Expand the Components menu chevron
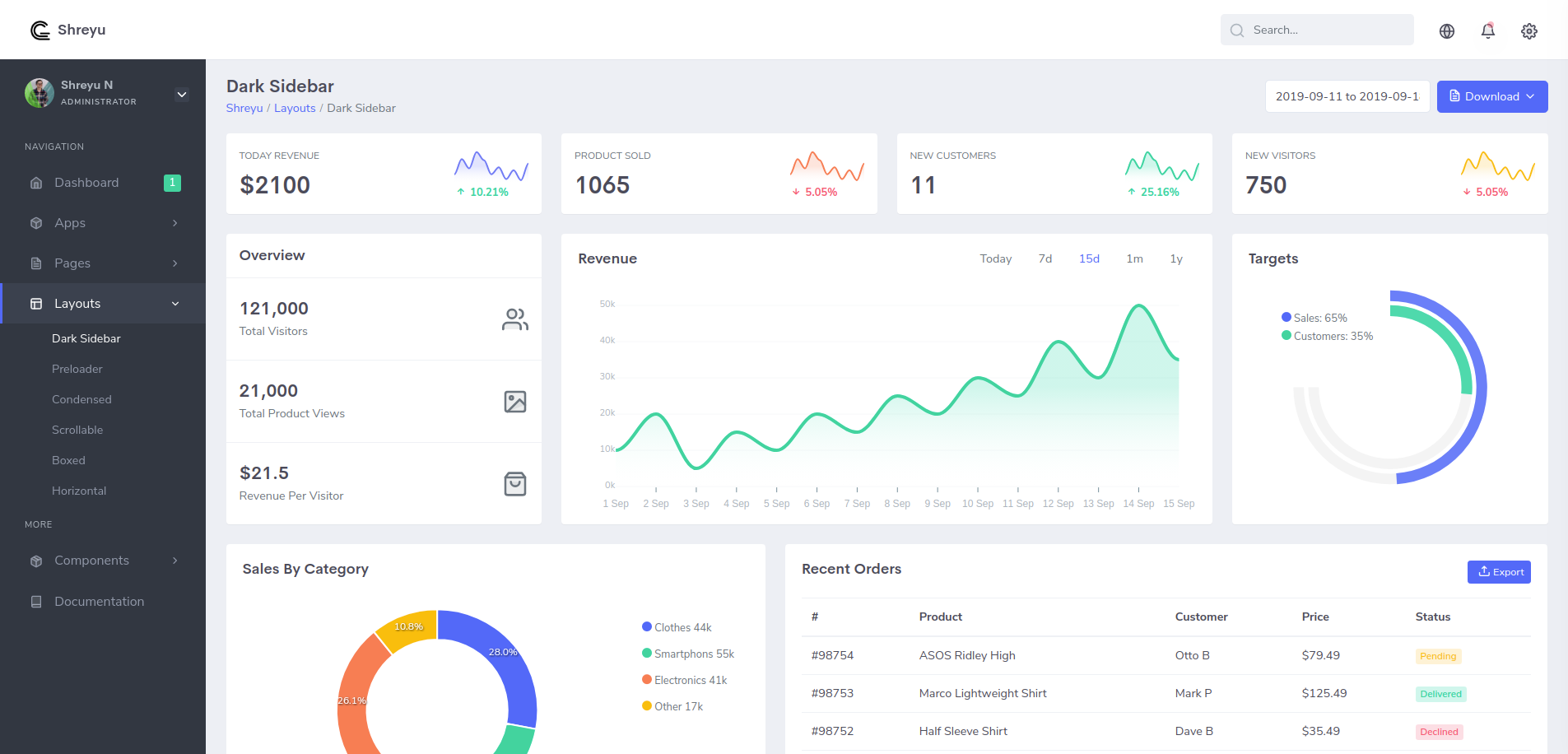1568x754 pixels. [175, 561]
